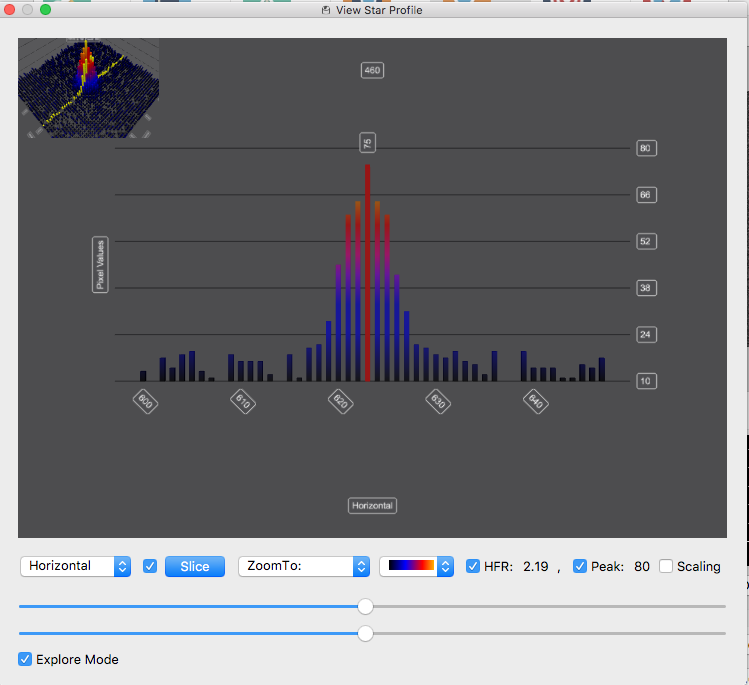
Task: Click the document icon in title bar
Action: tap(326, 10)
